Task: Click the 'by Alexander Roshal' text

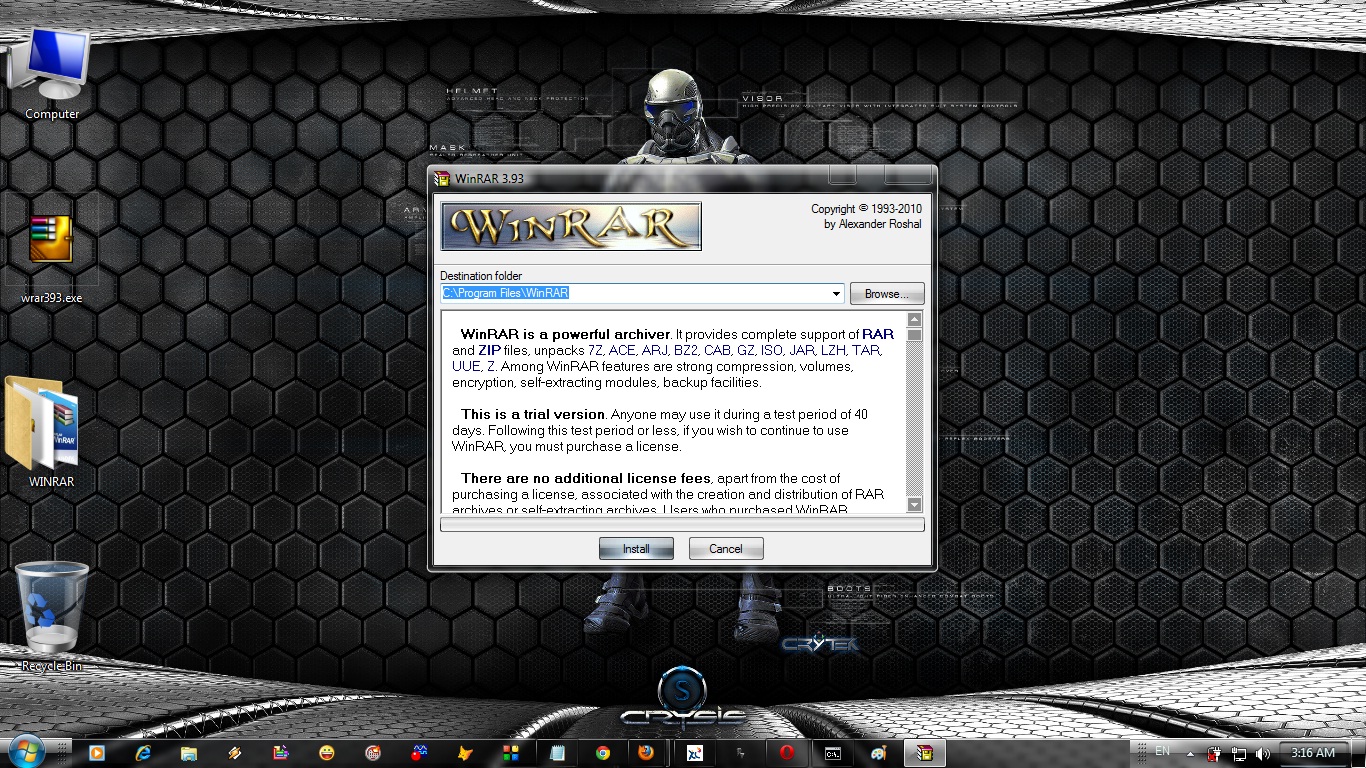Action: [873, 224]
